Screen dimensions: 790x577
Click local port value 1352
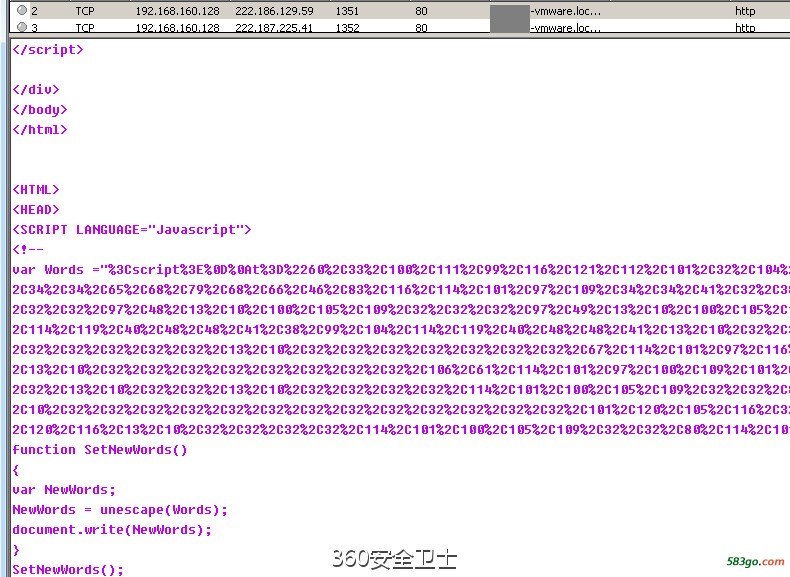[x=347, y=28]
